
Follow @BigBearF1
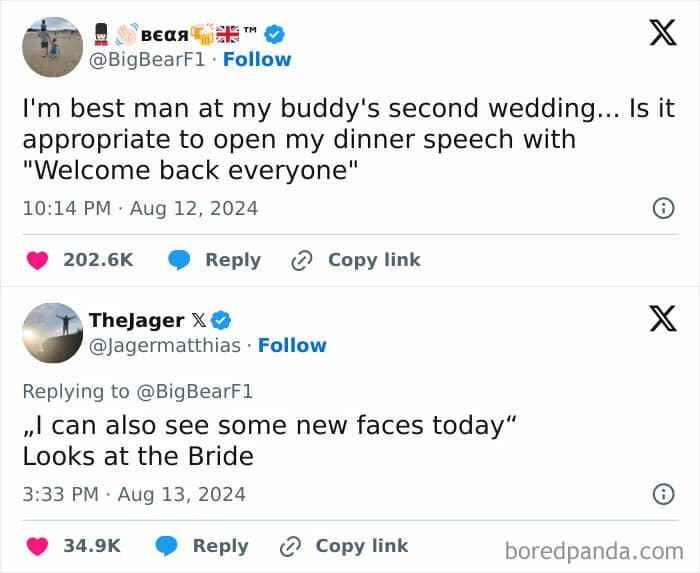257,59
